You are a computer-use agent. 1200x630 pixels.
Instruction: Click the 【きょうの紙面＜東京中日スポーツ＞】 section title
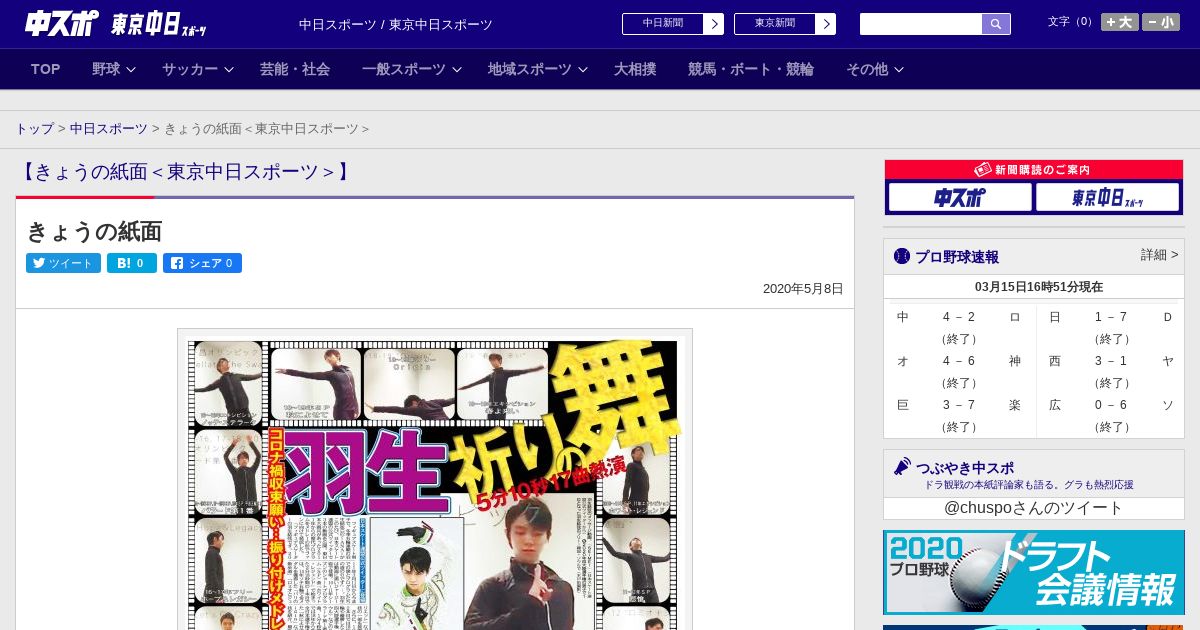186,172
